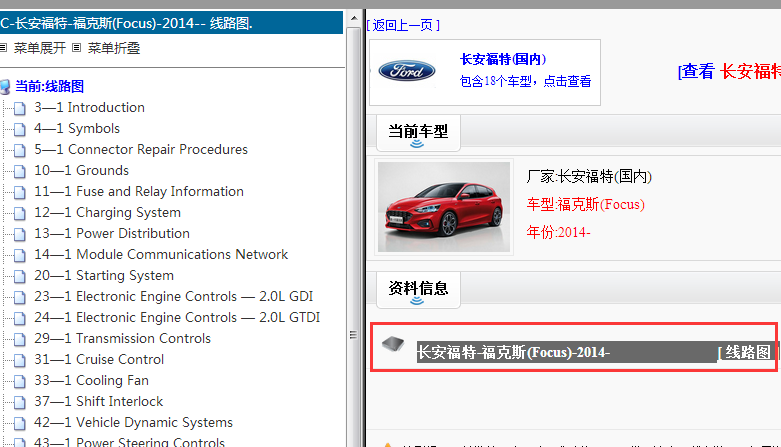Screen dimensions: 781x447
Task: Select the 资料信息 tab
Action: (x=418, y=290)
